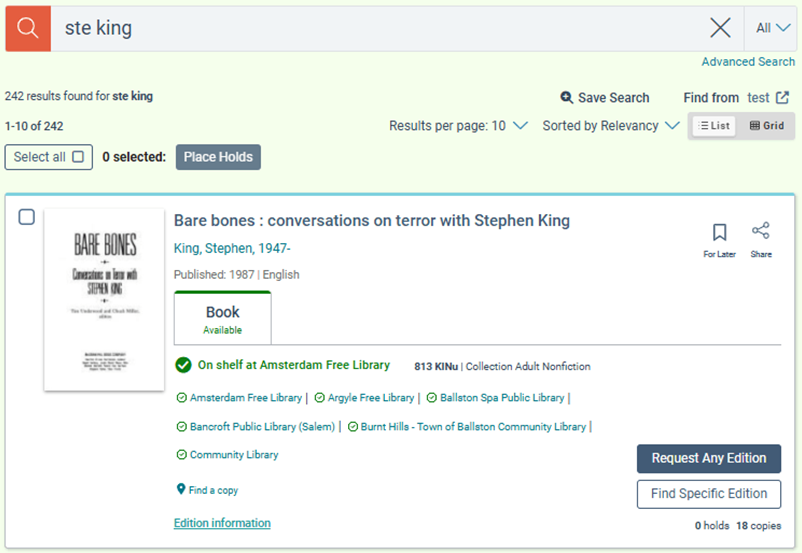Click the 242 results found text

click(79, 96)
